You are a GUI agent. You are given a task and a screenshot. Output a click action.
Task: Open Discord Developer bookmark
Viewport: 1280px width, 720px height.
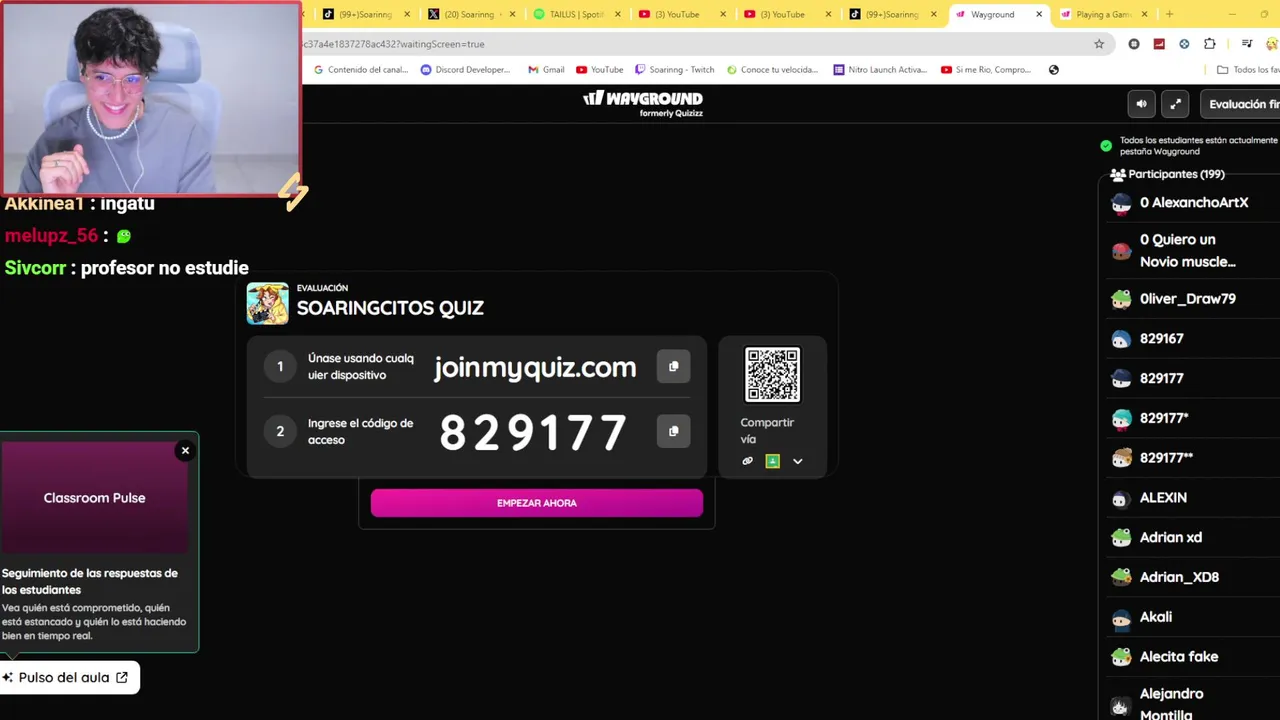pyautogui.click(x=466, y=70)
